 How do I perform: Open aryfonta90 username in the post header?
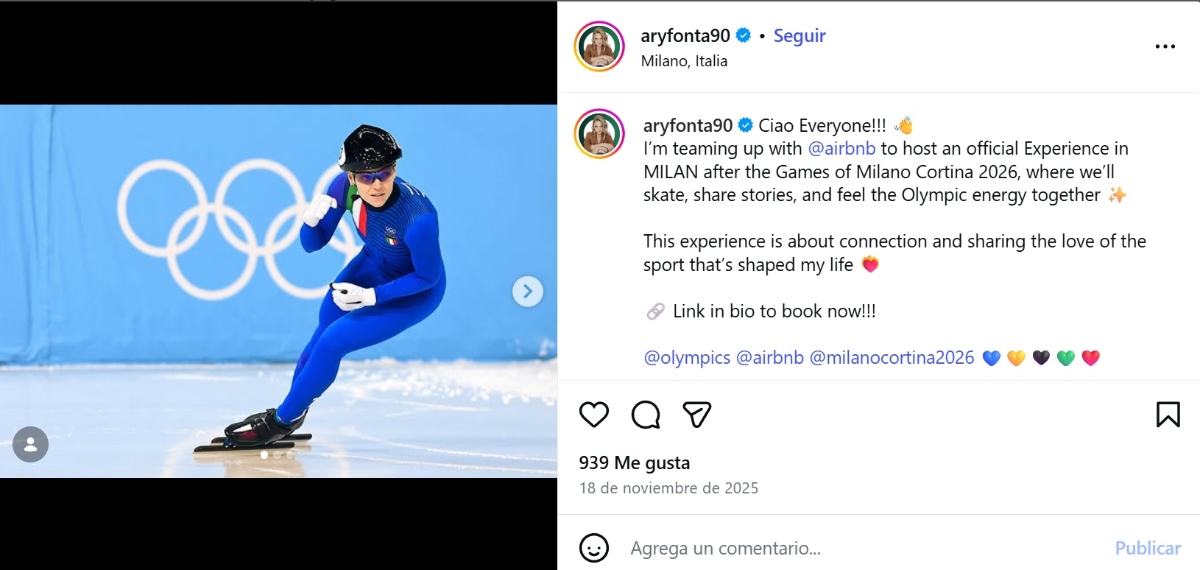[685, 36]
